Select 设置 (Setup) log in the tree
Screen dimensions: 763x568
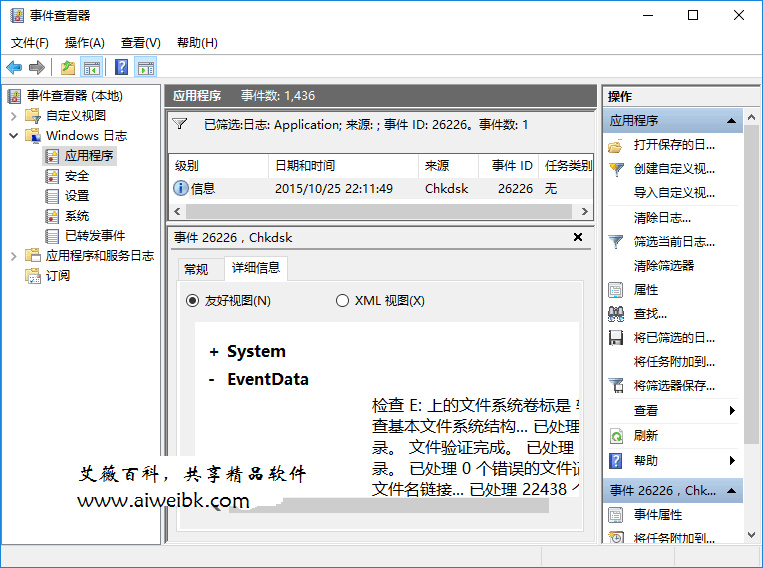(77, 196)
